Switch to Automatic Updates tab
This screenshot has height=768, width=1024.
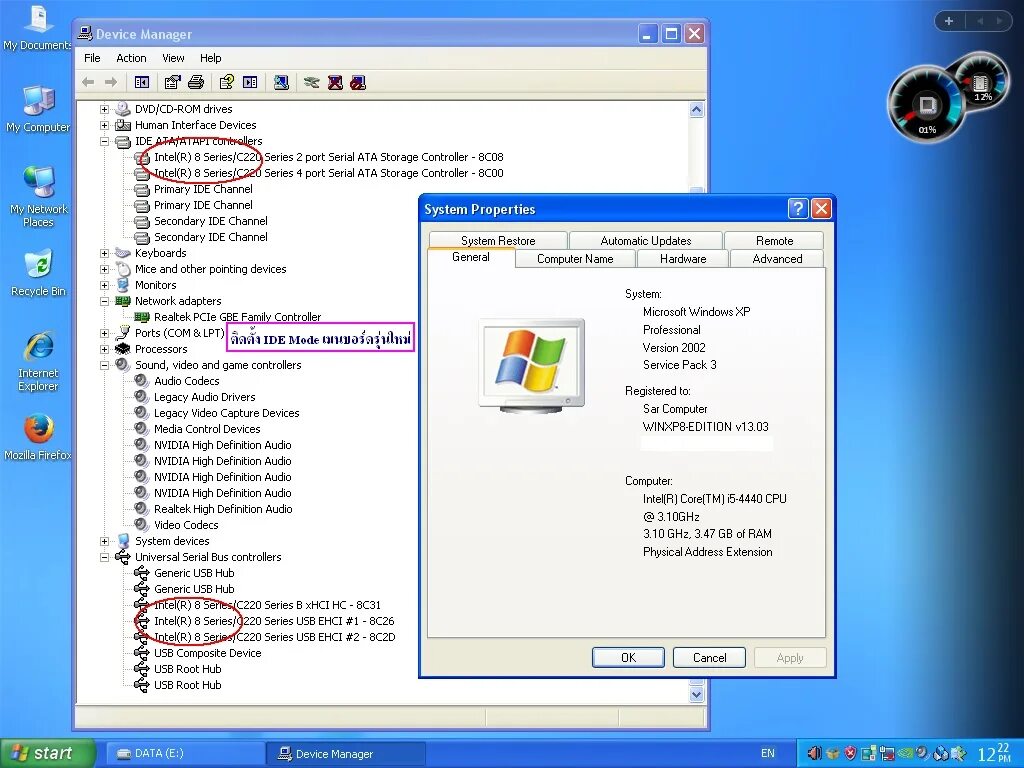click(x=645, y=241)
